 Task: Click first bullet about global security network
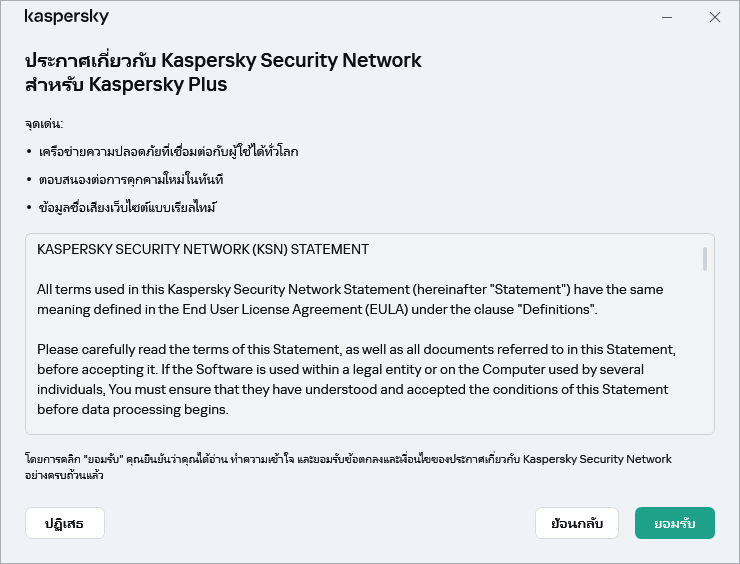click(x=166, y=152)
